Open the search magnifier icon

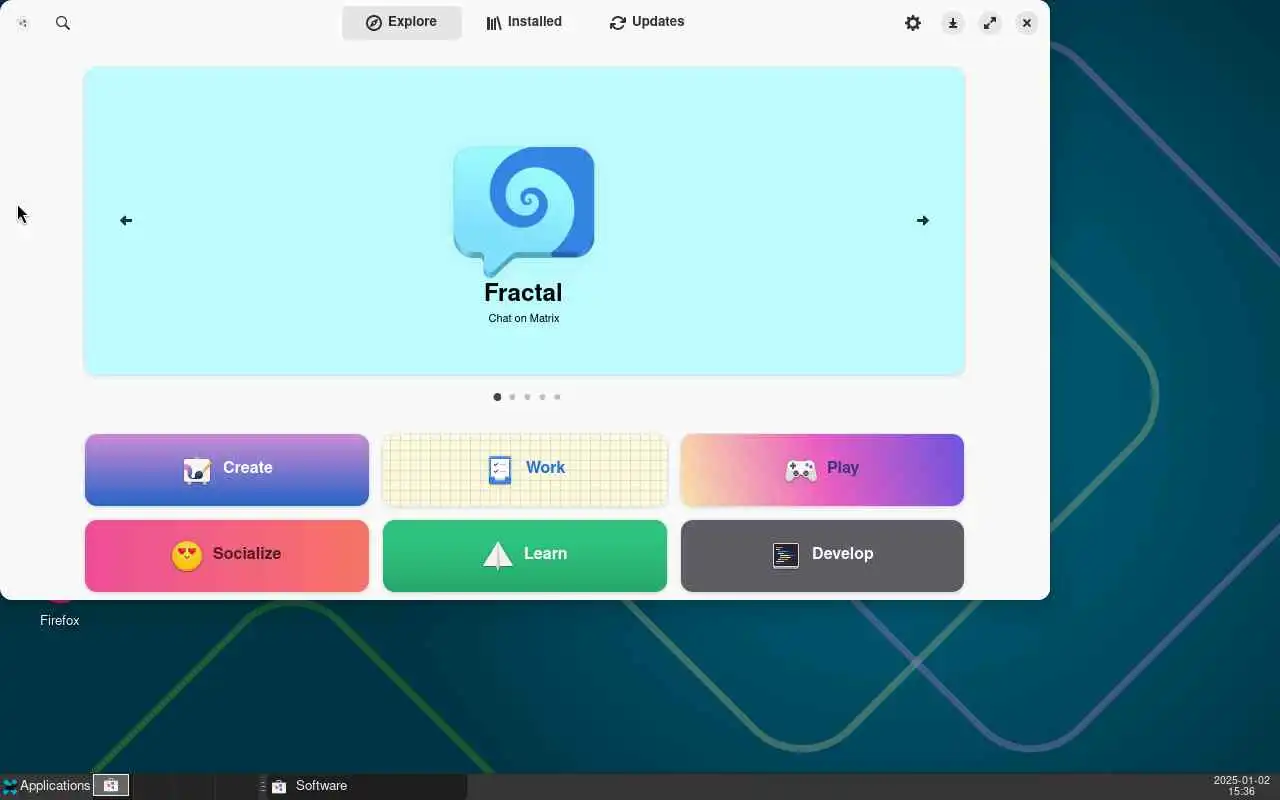[63, 23]
